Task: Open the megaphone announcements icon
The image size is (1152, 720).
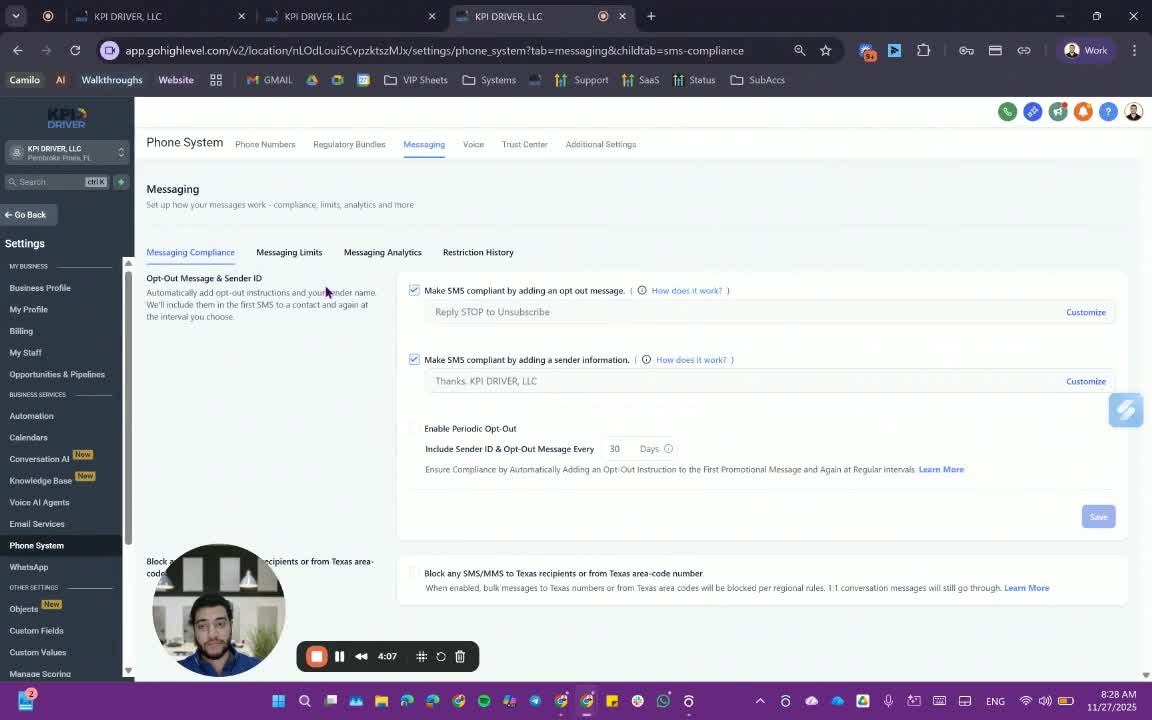Action: tap(1058, 112)
